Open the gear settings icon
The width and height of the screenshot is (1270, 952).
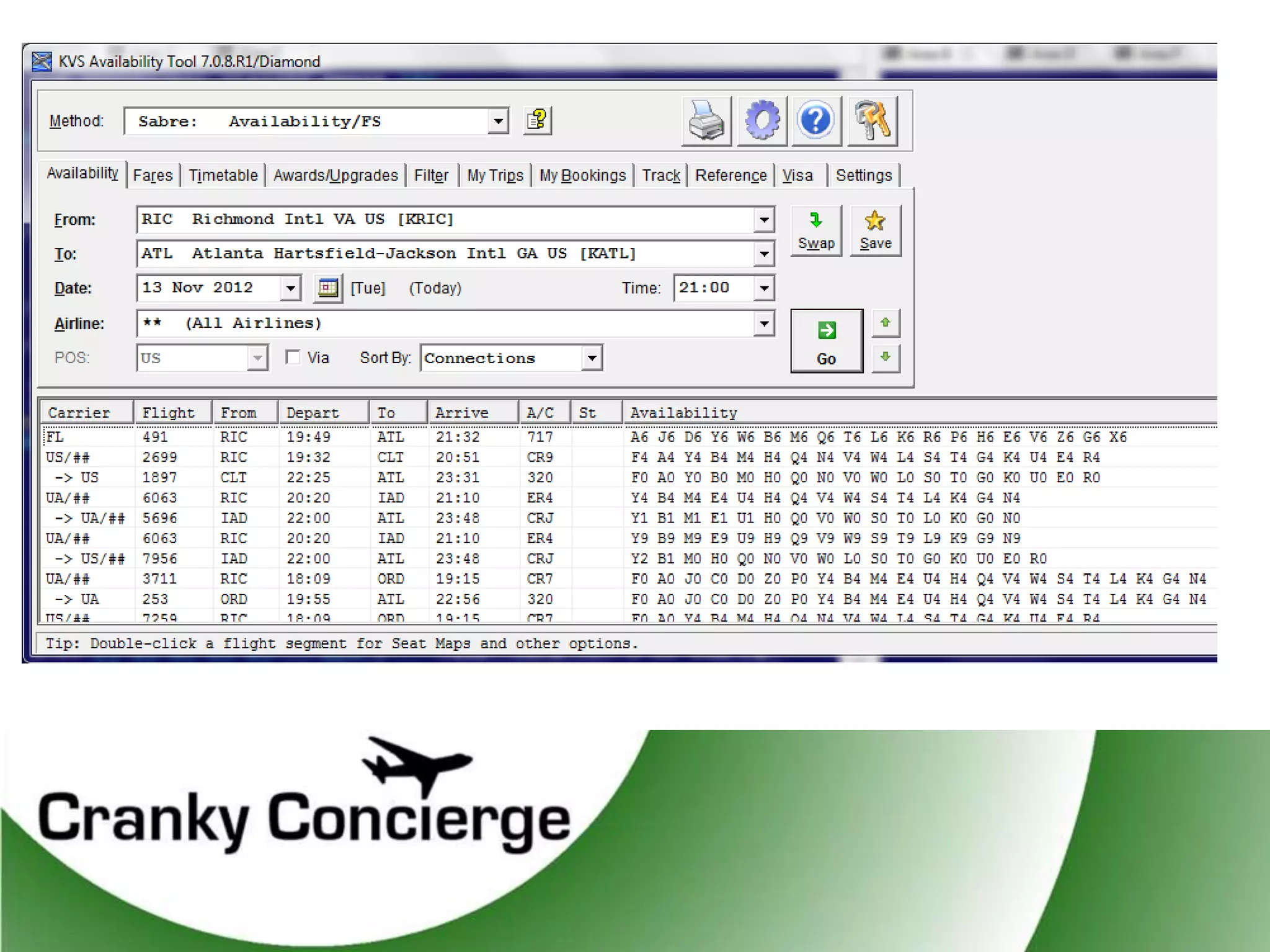pos(762,121)
